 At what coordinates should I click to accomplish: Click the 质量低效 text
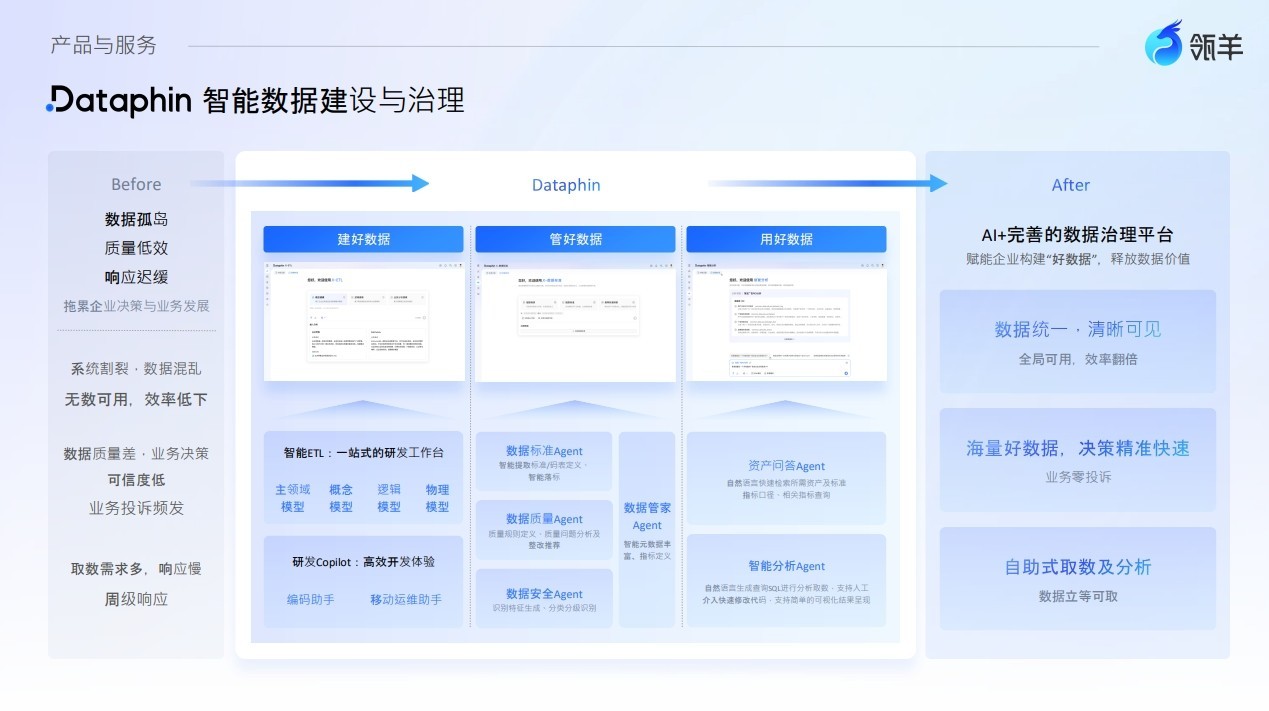pyautogui.click(x=136, y=248)
